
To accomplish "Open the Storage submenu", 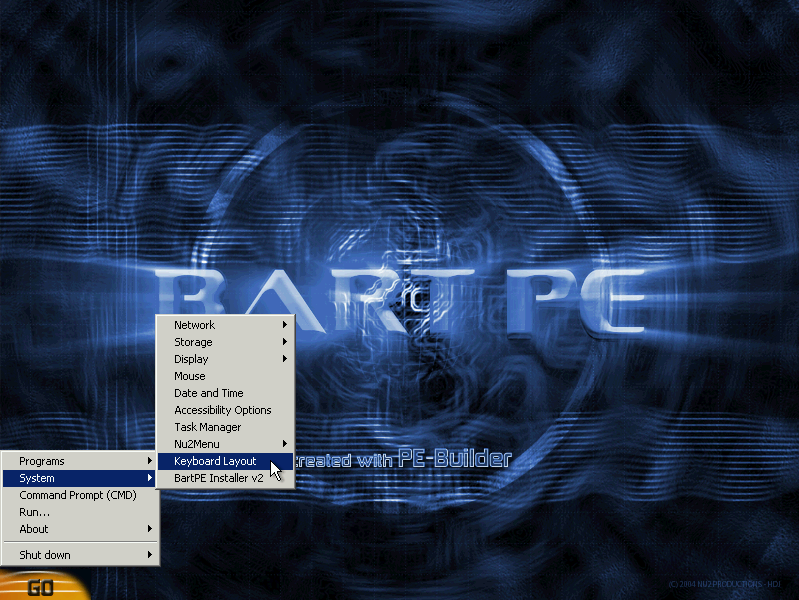I will coord(225,342).
